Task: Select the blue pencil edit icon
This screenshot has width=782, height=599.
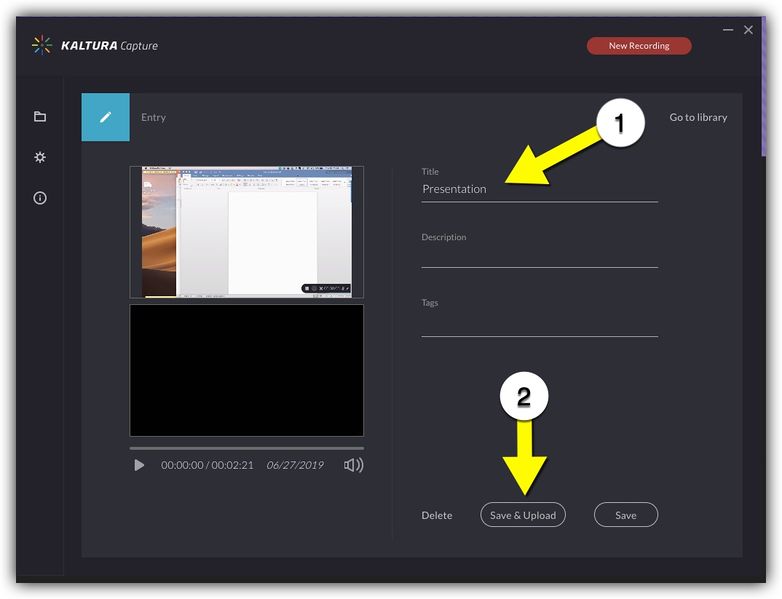Action: pos(105,117)
